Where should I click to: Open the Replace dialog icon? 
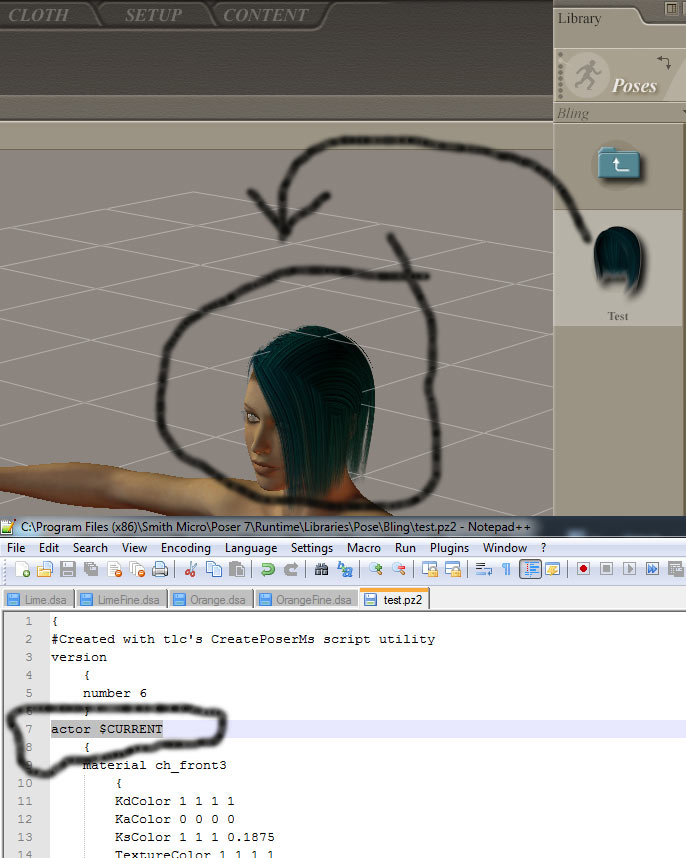coord(345,570)
